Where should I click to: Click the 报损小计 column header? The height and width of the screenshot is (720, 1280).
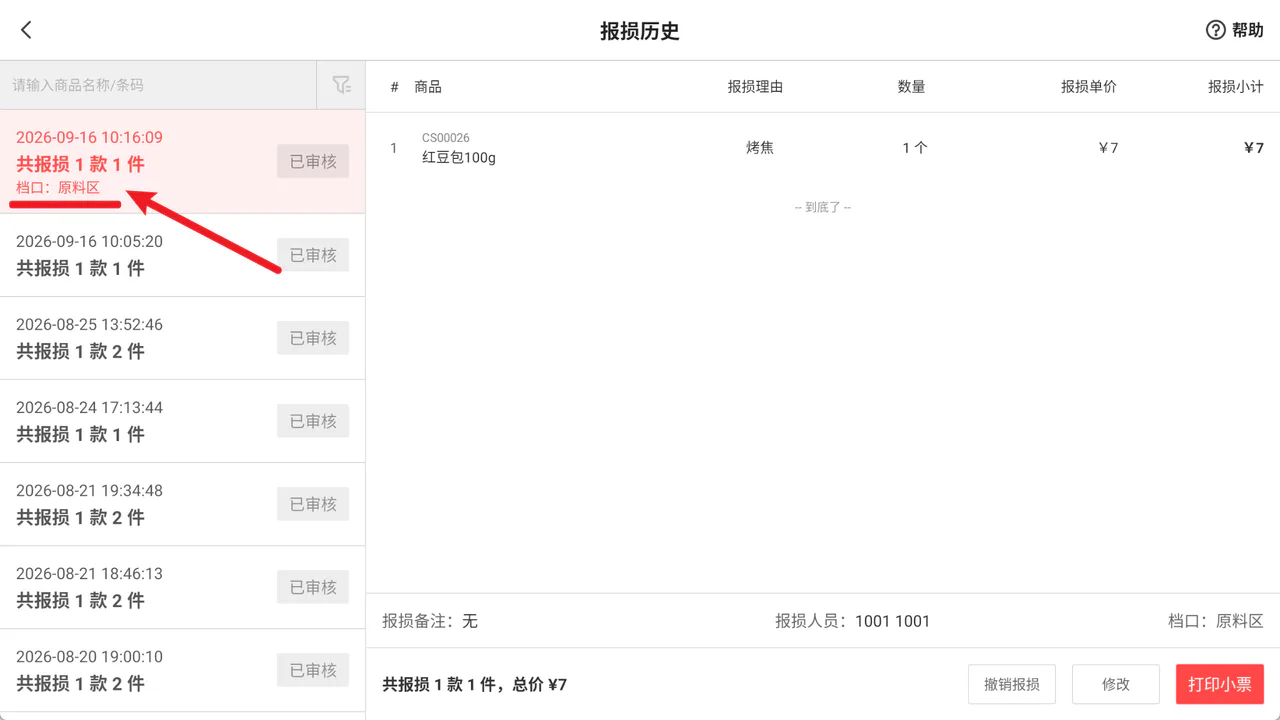point(1236,87)
